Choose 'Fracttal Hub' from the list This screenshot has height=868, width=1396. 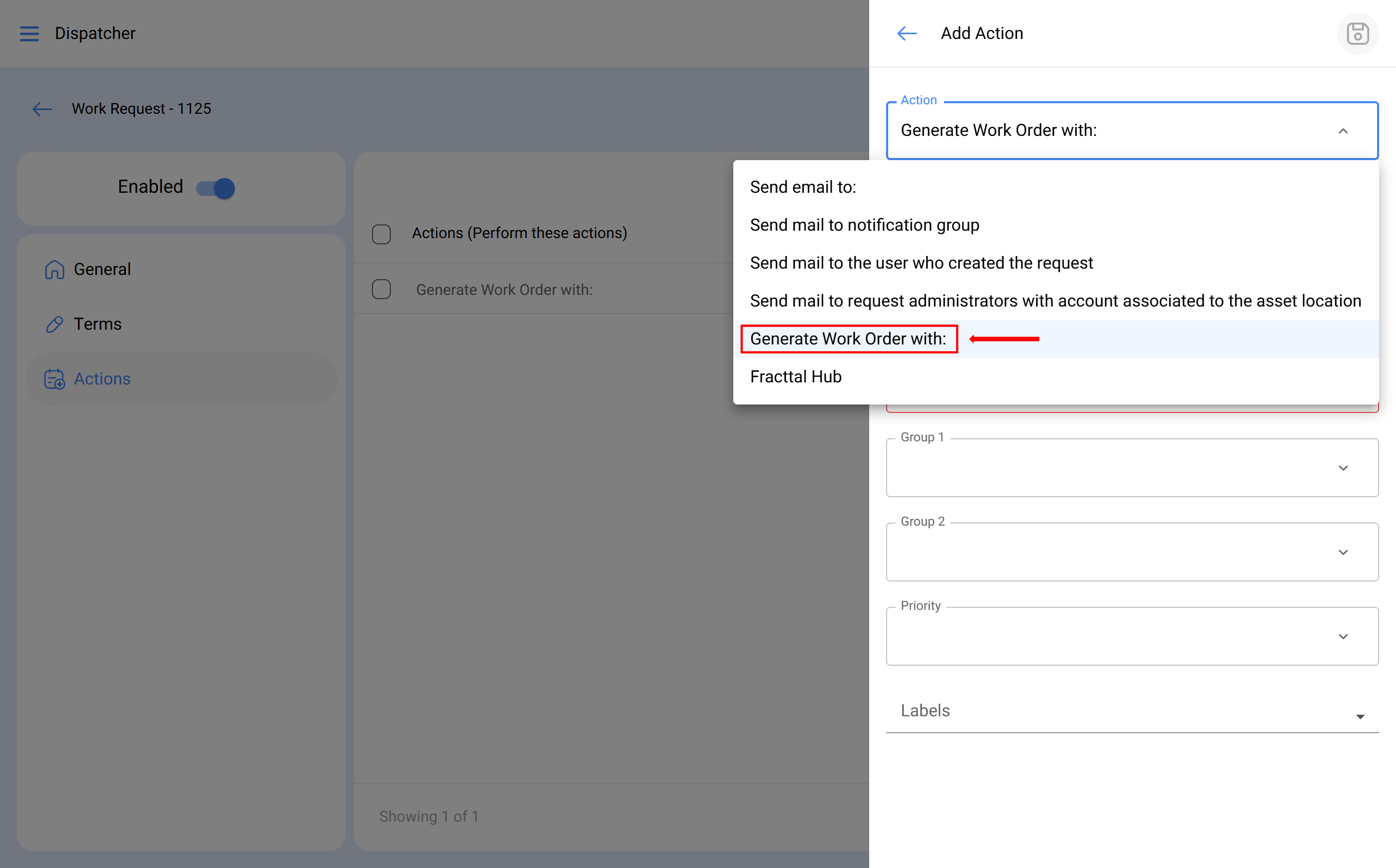click(795, 377)
